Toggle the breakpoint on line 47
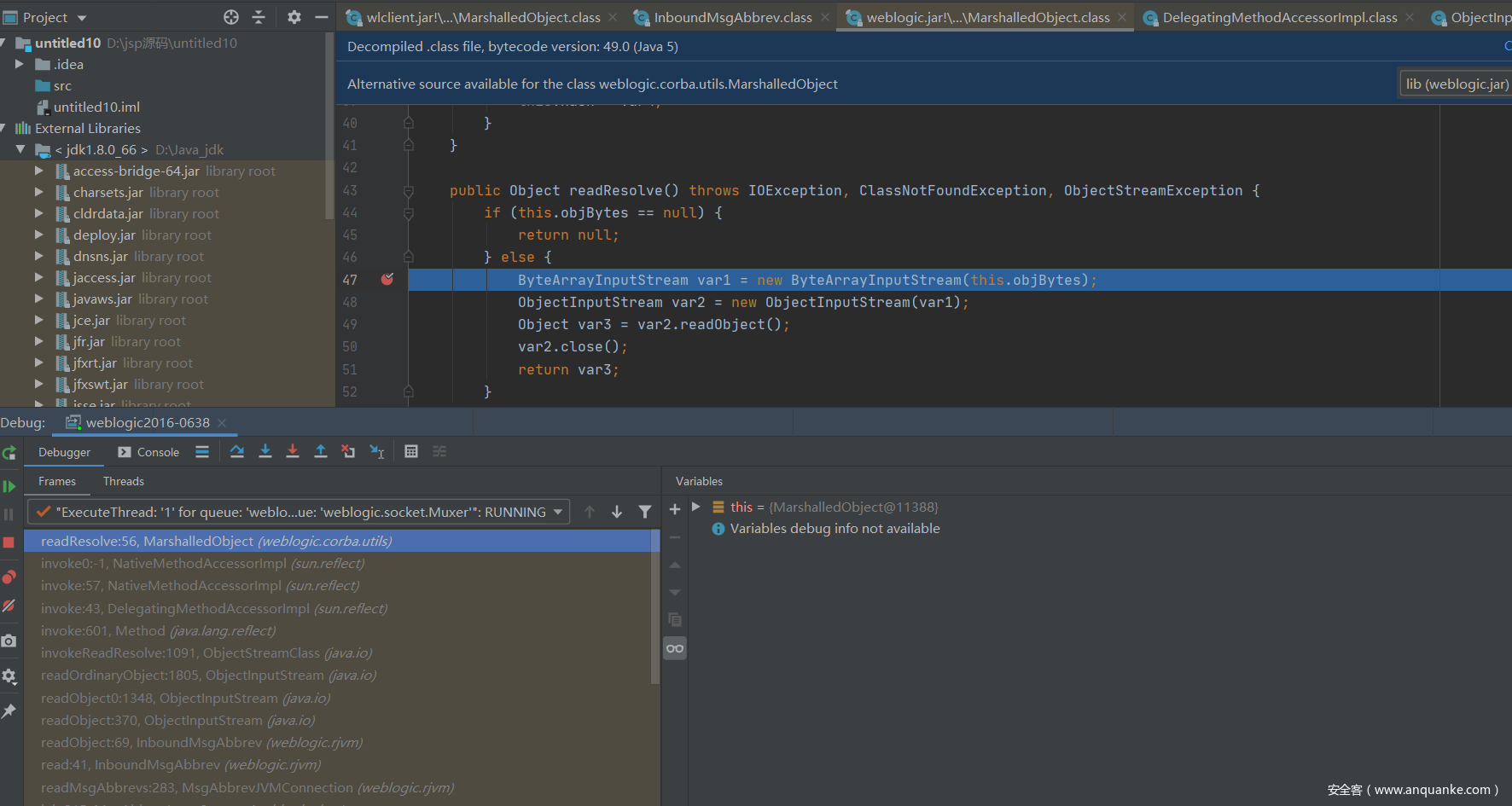Image resolution: width=1512 pixels, height=806 pixels. 387,280
